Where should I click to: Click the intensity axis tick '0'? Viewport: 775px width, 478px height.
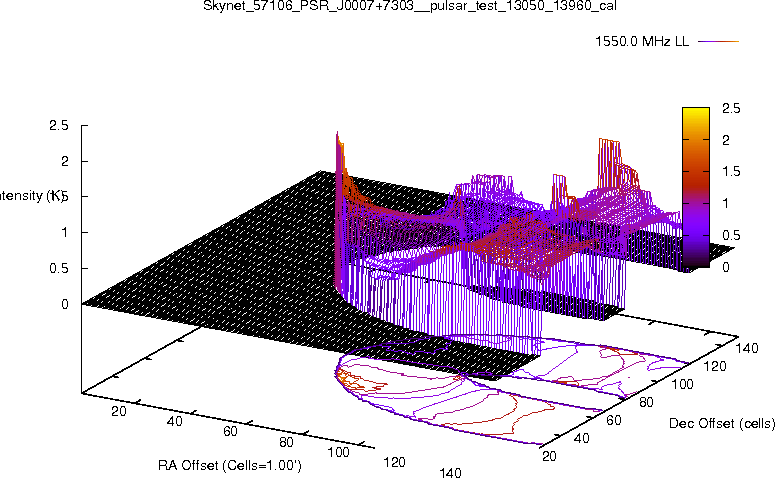coord(65,304)
